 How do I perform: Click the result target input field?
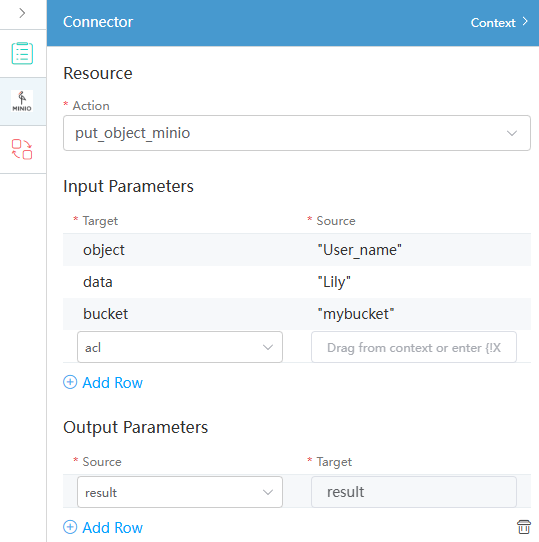(414, 492)
